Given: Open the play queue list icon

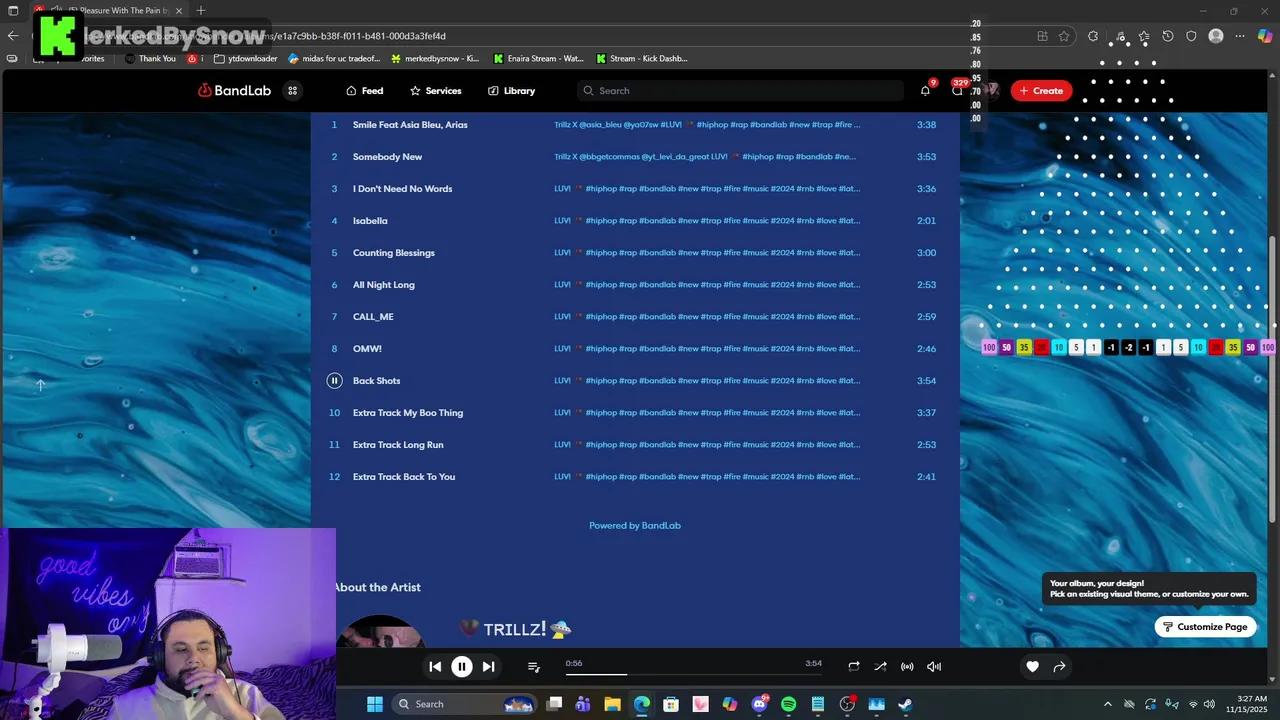Looking at the screenshot, I should tap(533, 667).
